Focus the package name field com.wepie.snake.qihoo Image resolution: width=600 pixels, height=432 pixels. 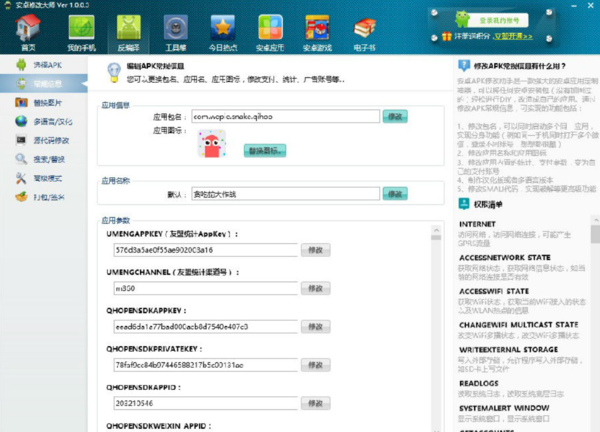point(285,116)
